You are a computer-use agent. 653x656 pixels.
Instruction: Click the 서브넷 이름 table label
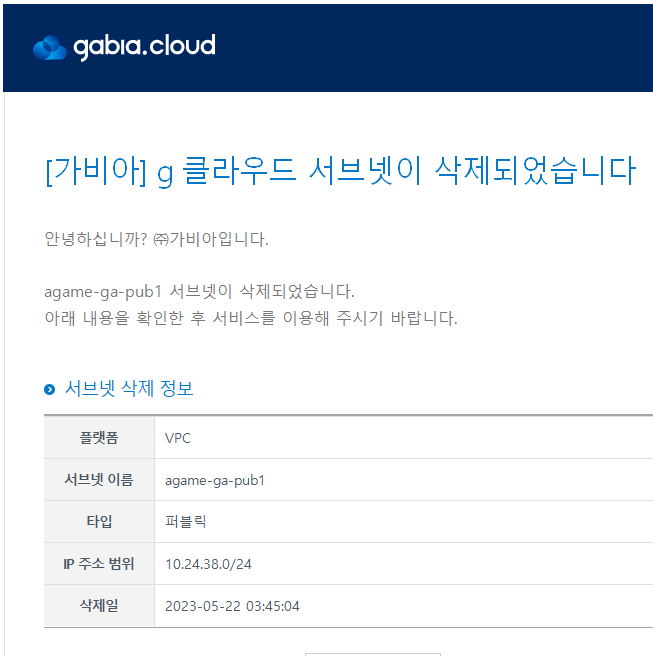[x=99, y=480]
